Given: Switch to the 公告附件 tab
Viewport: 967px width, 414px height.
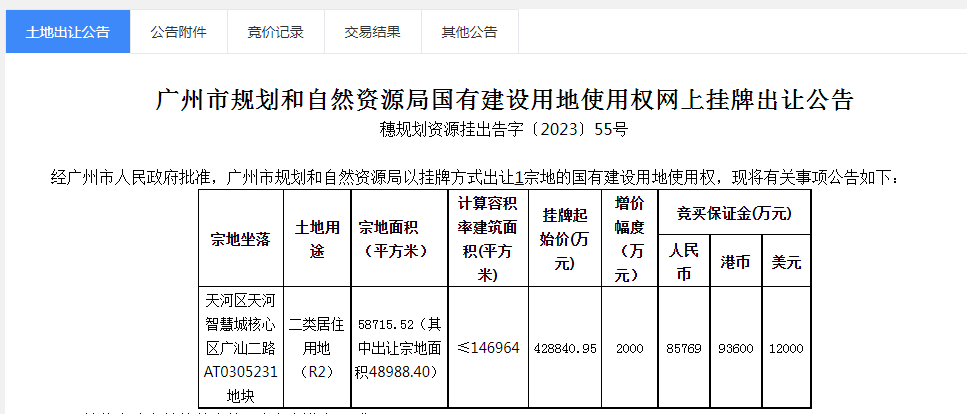Looking at the screenshot, I should point(179,32).
